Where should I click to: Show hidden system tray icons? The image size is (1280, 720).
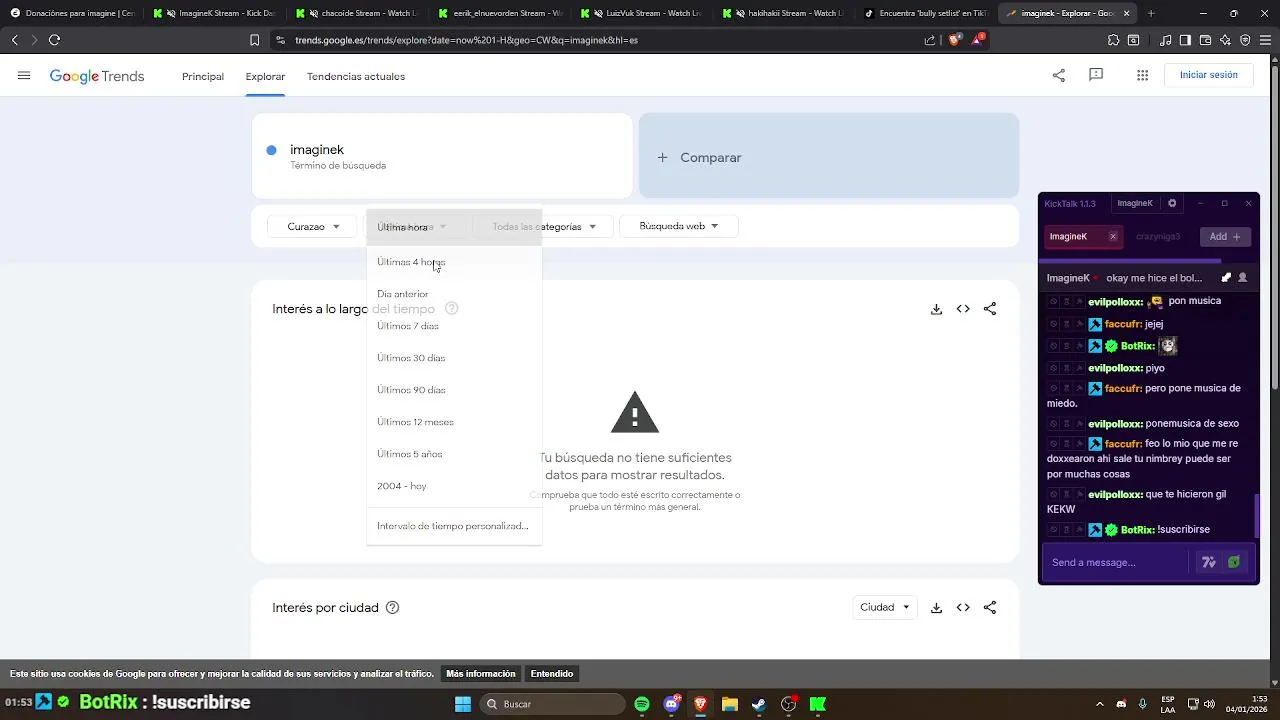point(1099,704)
